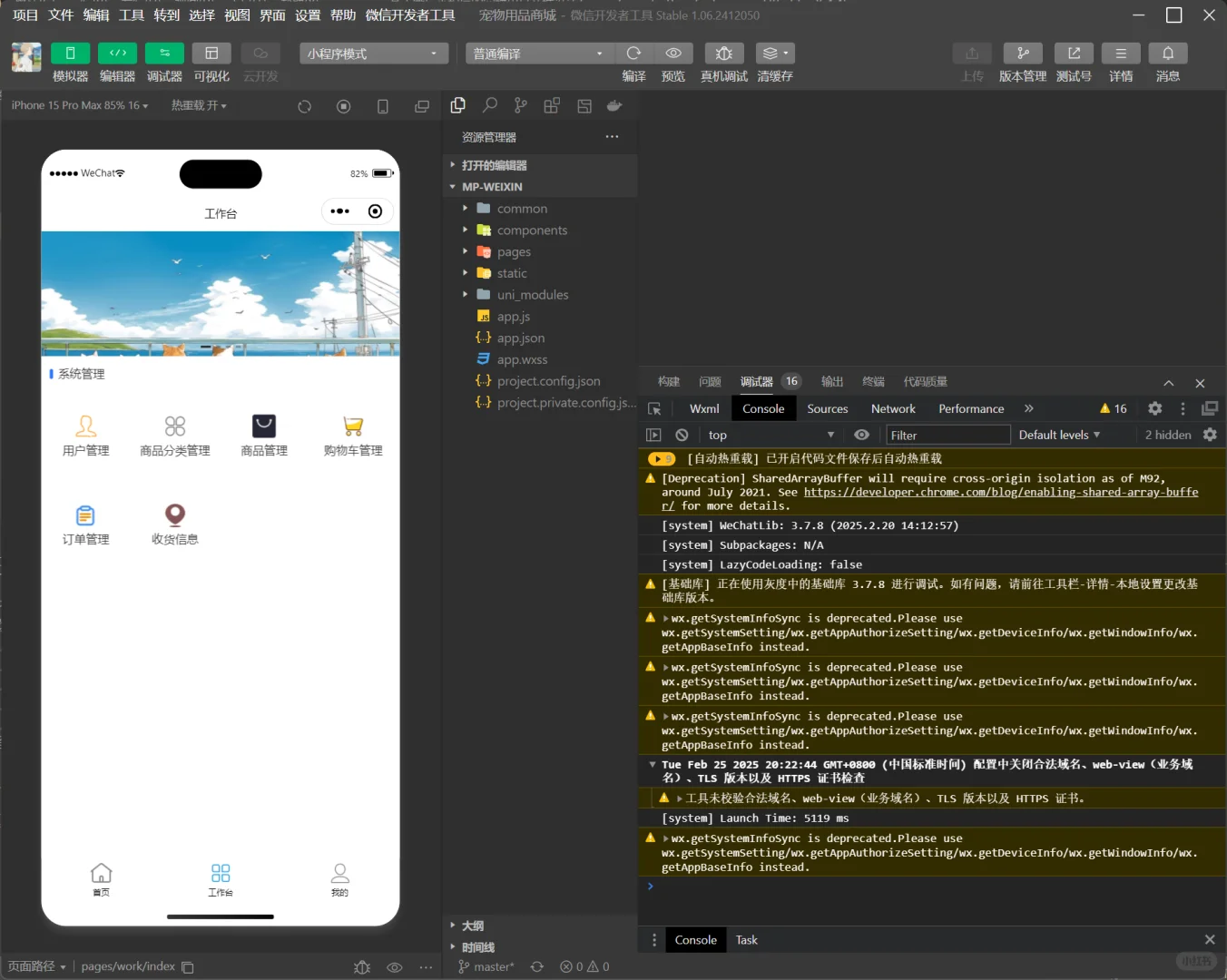Open the Default levels dropdown
Image resolution: width=1227 pixels, height=980 pixels.
(1059, 436)
